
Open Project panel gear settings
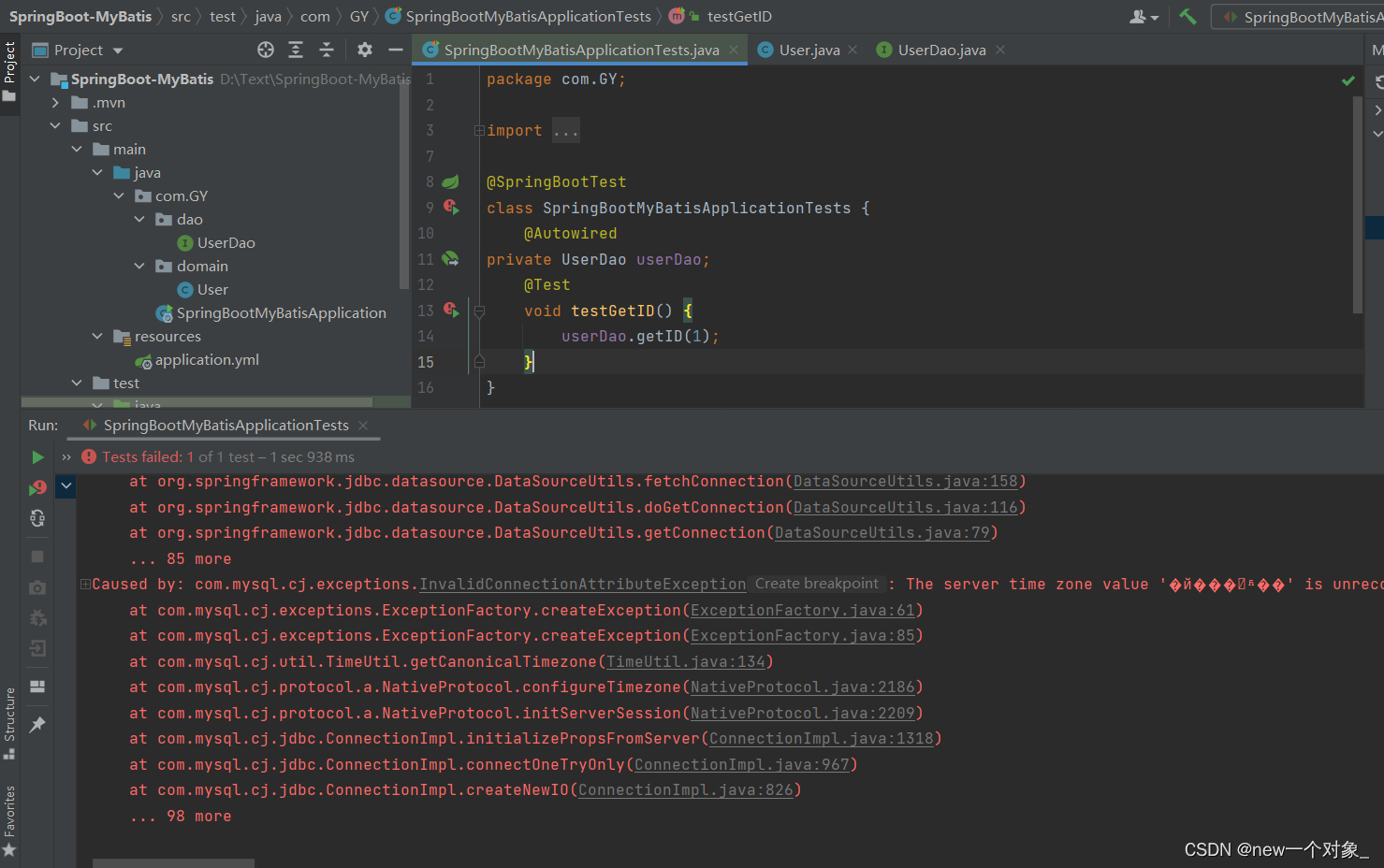(365, 50)
